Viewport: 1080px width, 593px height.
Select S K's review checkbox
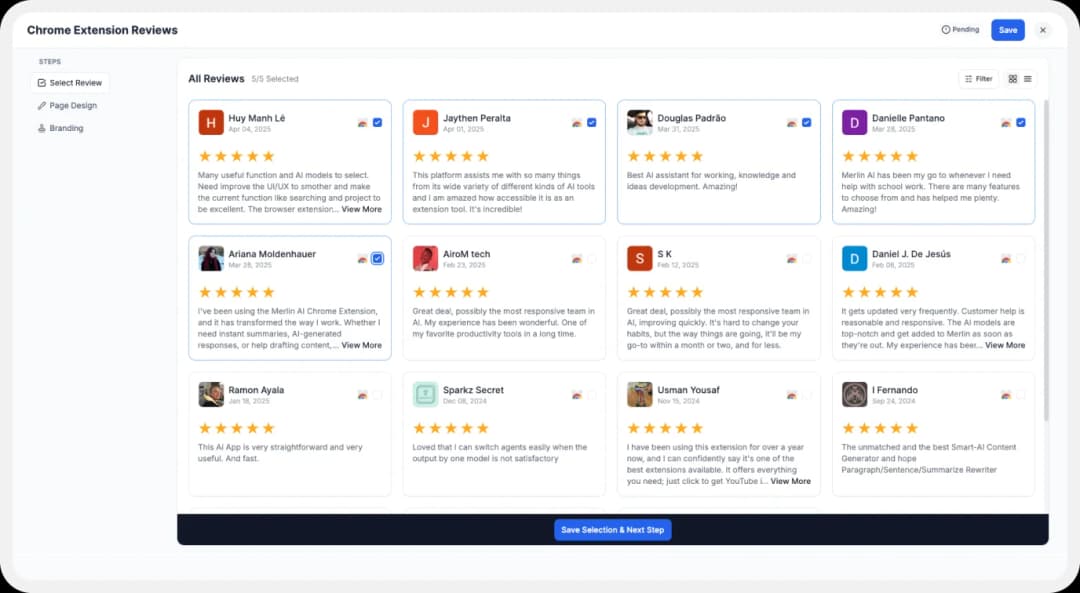(805, 258)
